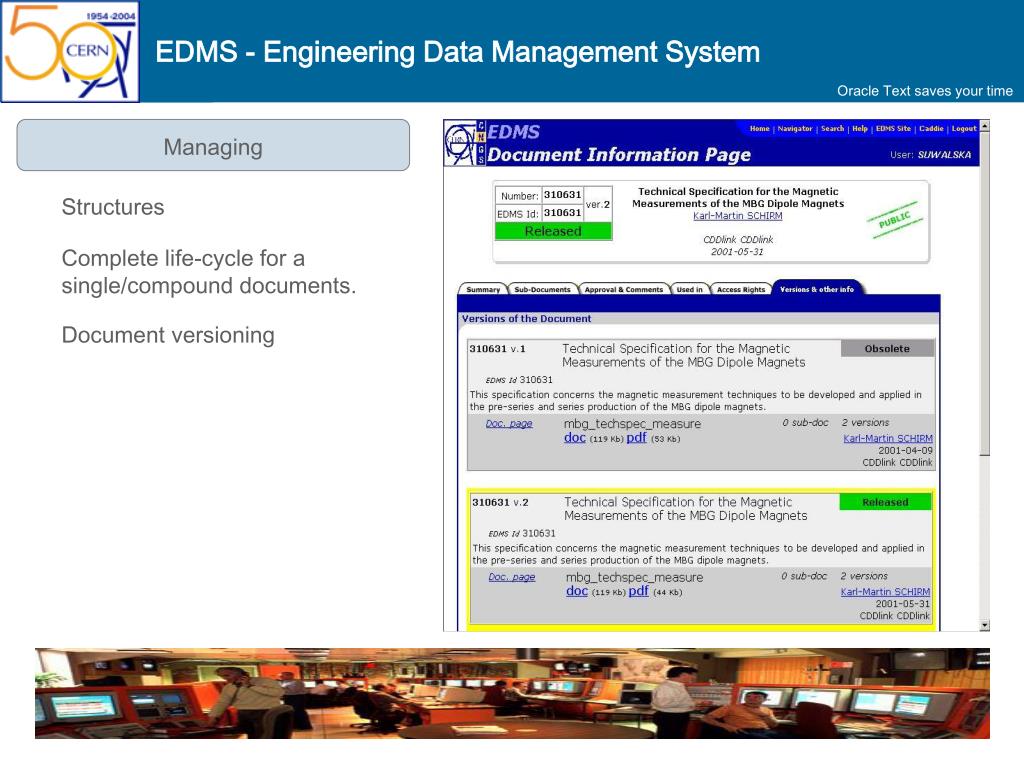Click "0 sub-doc" text in version 2
The height and width of the screenshot is (768, 1024).
coord(804,576)
